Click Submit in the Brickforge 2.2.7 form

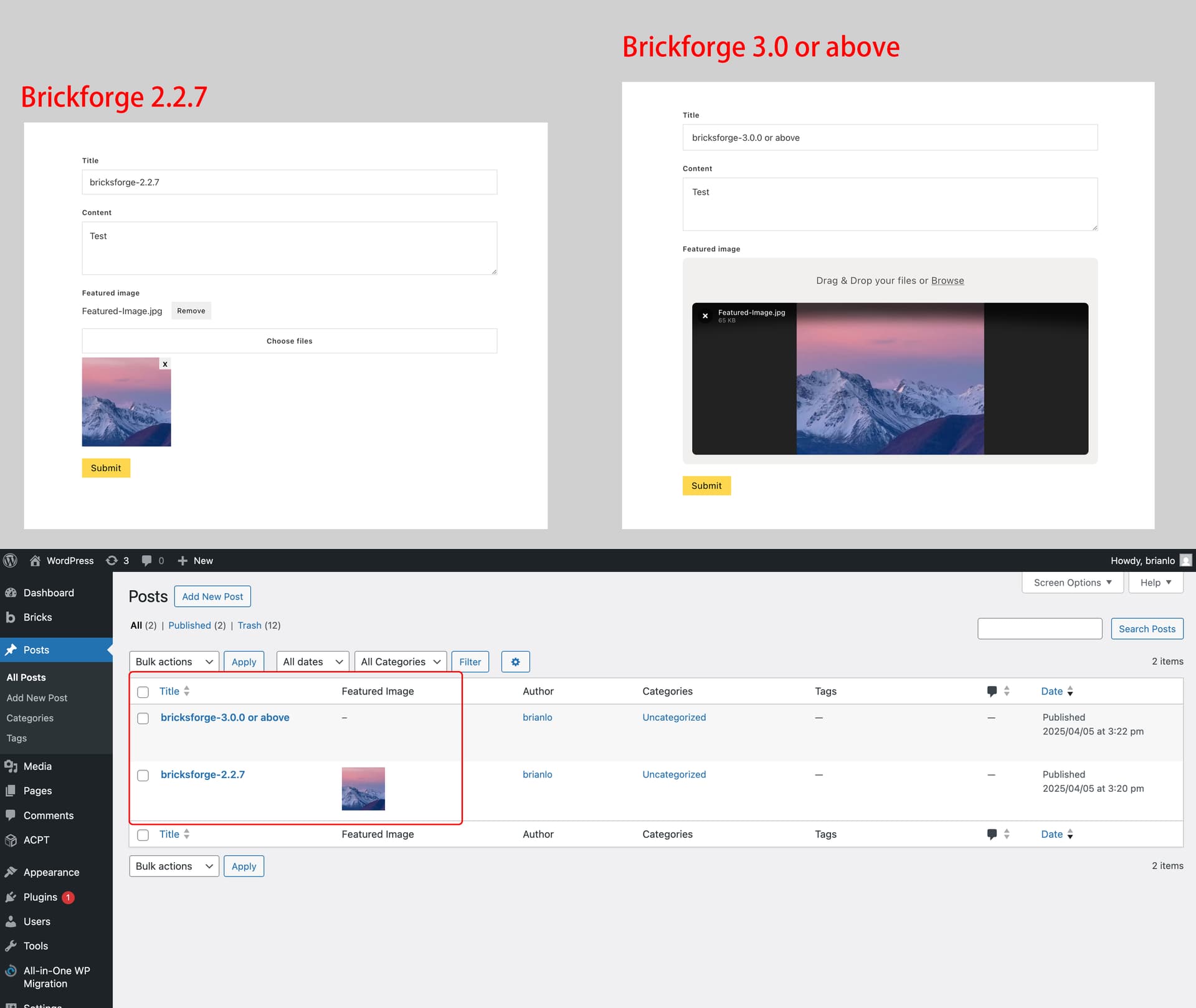pos(106,468)
